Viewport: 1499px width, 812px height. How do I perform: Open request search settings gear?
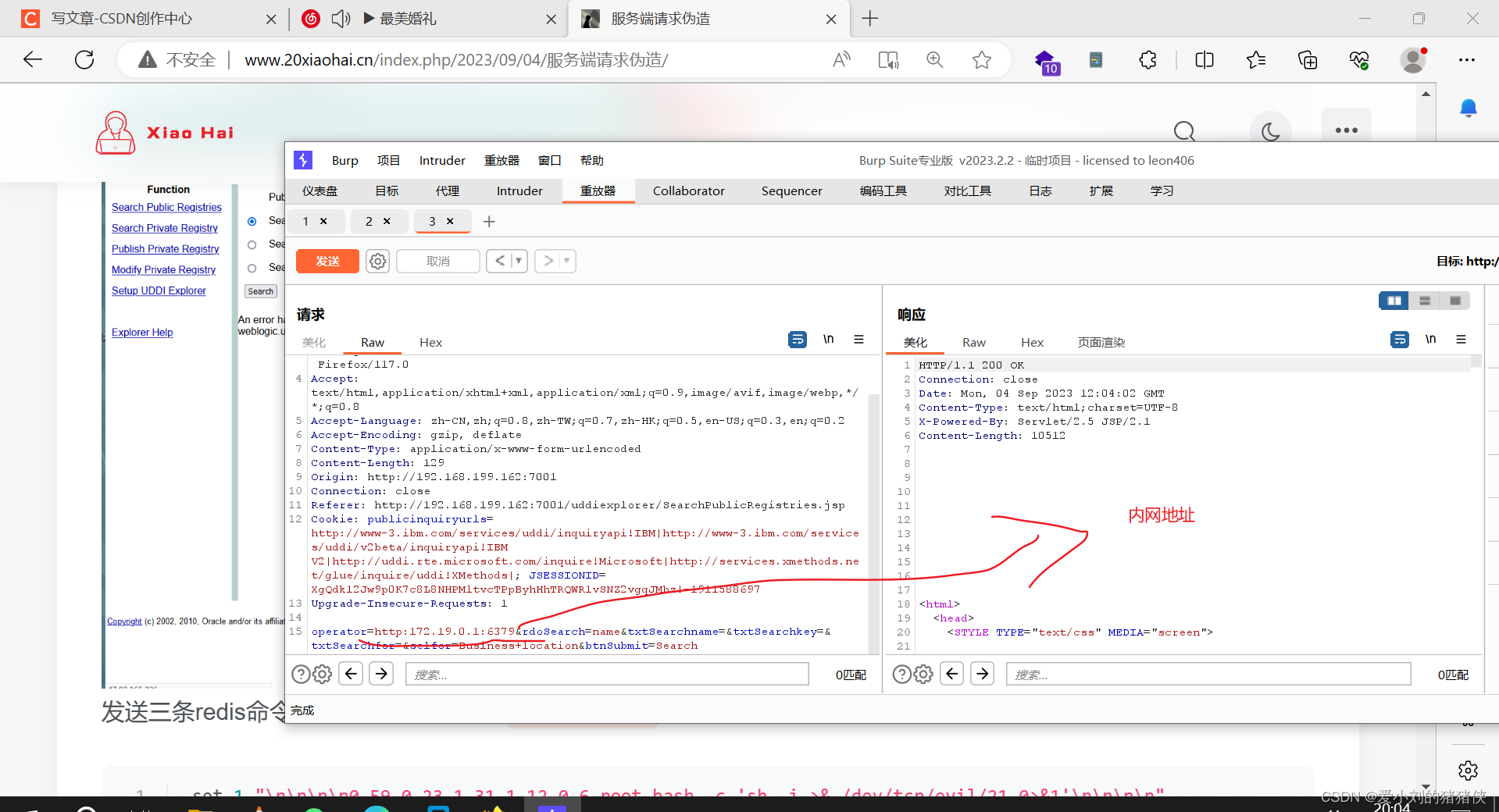(x=323, y=674)
